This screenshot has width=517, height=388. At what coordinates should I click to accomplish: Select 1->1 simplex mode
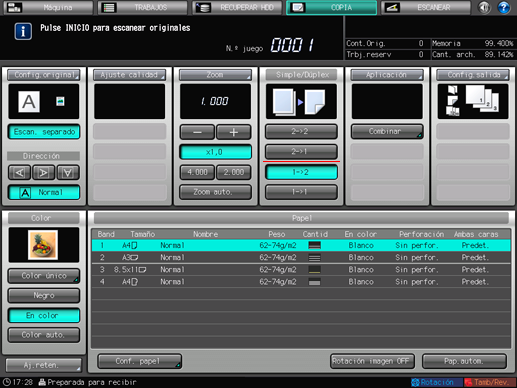301,192
